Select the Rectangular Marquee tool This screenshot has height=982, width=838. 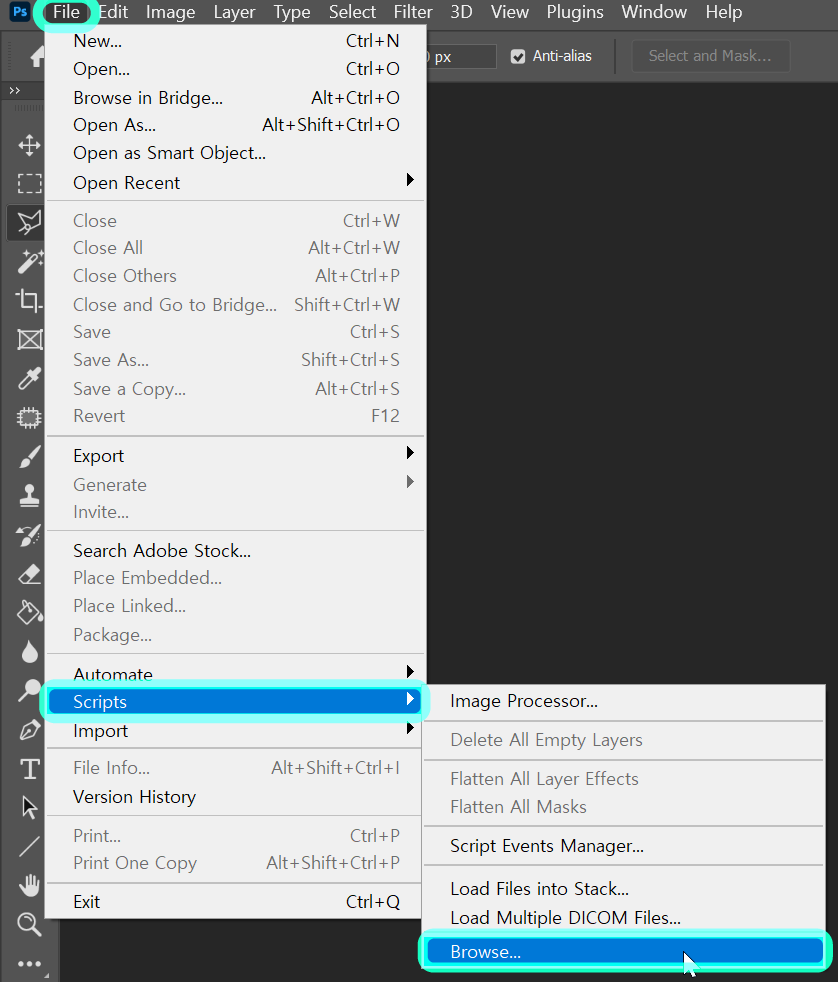[29, 183]
